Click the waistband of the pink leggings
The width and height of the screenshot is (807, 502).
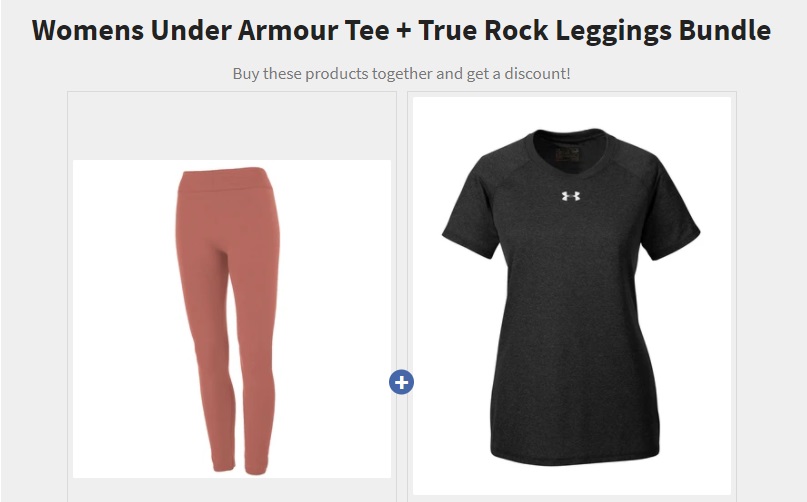225,180
